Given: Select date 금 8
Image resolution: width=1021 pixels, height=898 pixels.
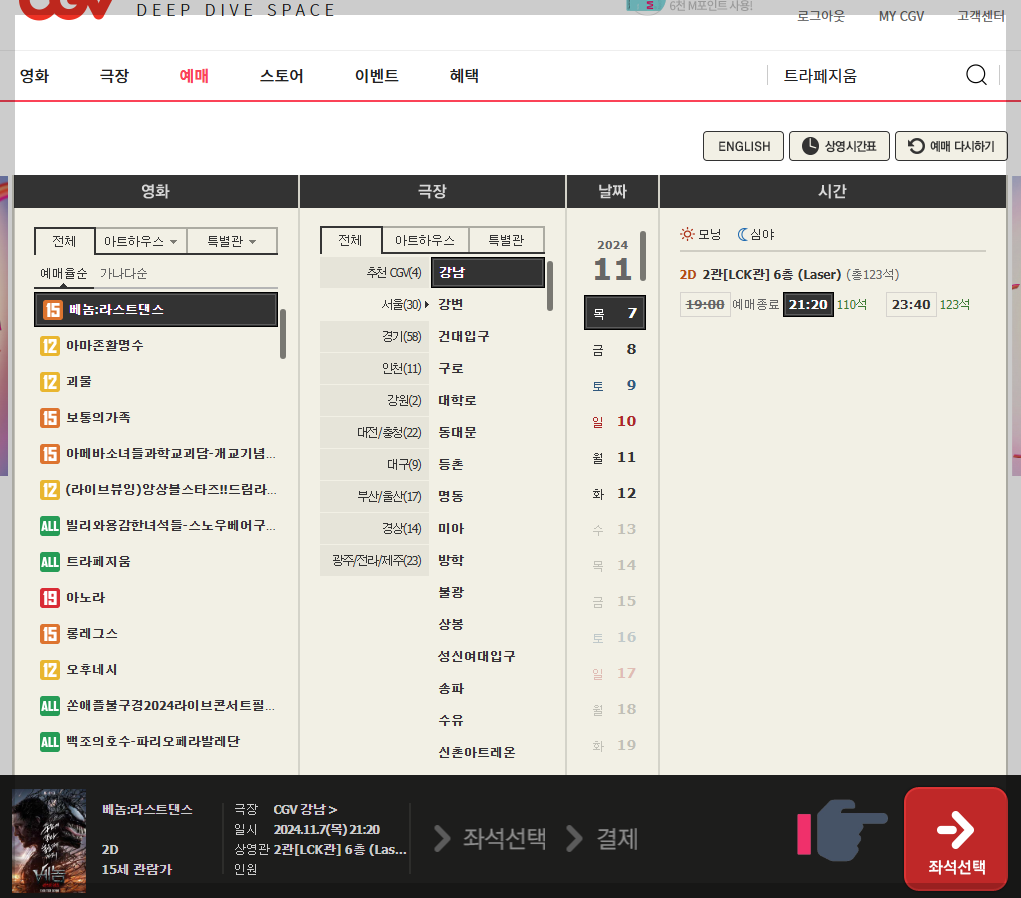Looking at the screenshot, I should 615,350.
